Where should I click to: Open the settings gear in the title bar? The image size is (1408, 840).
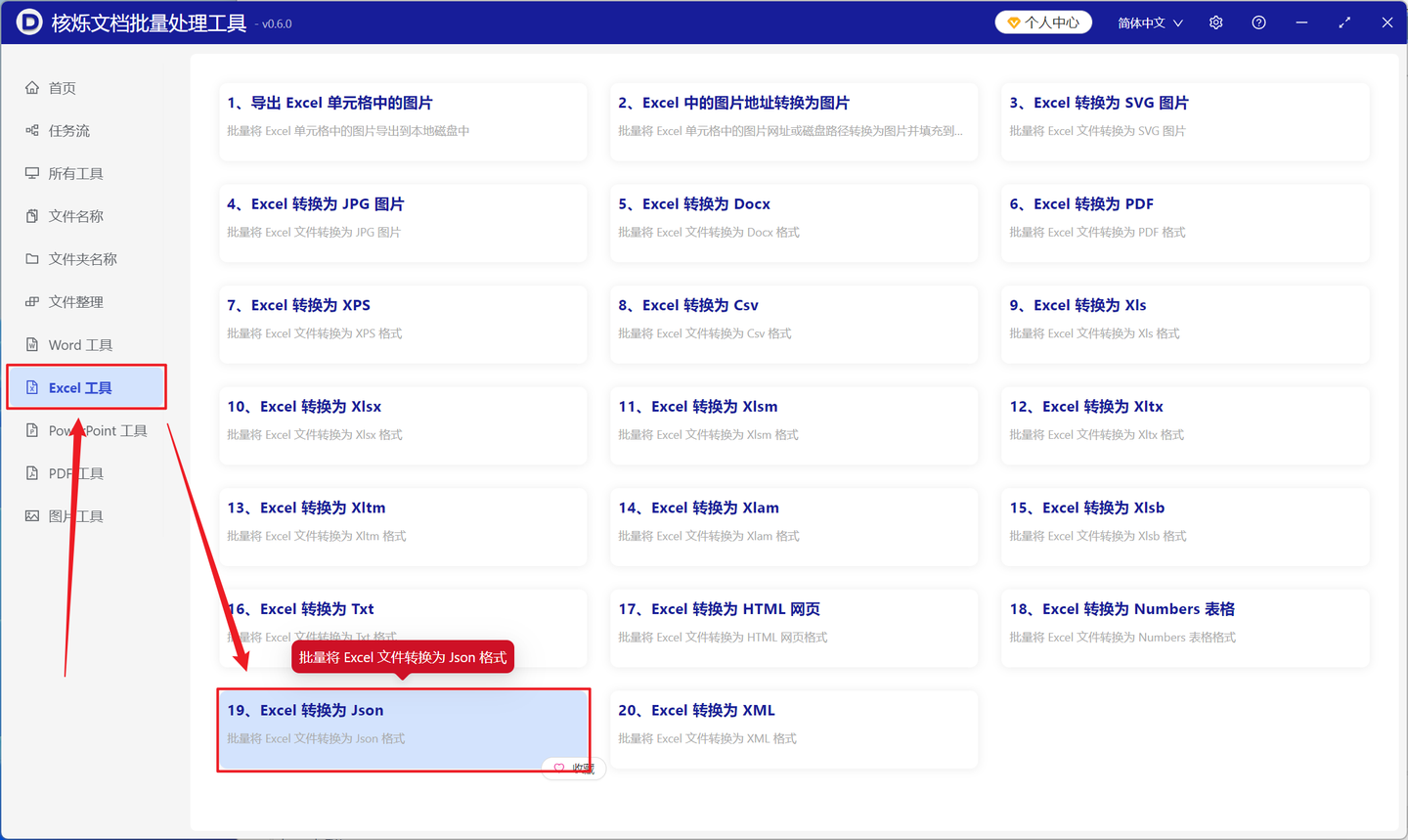[x=1215, y=22]
